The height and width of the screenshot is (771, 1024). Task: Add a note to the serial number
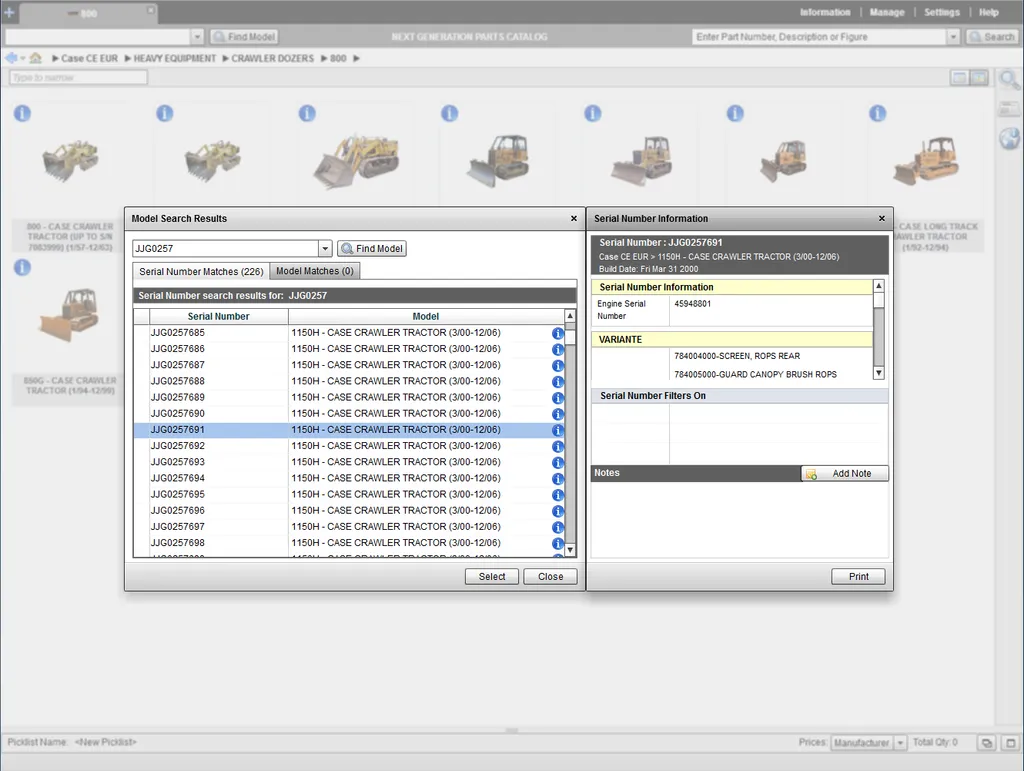[x=844, y=473]
